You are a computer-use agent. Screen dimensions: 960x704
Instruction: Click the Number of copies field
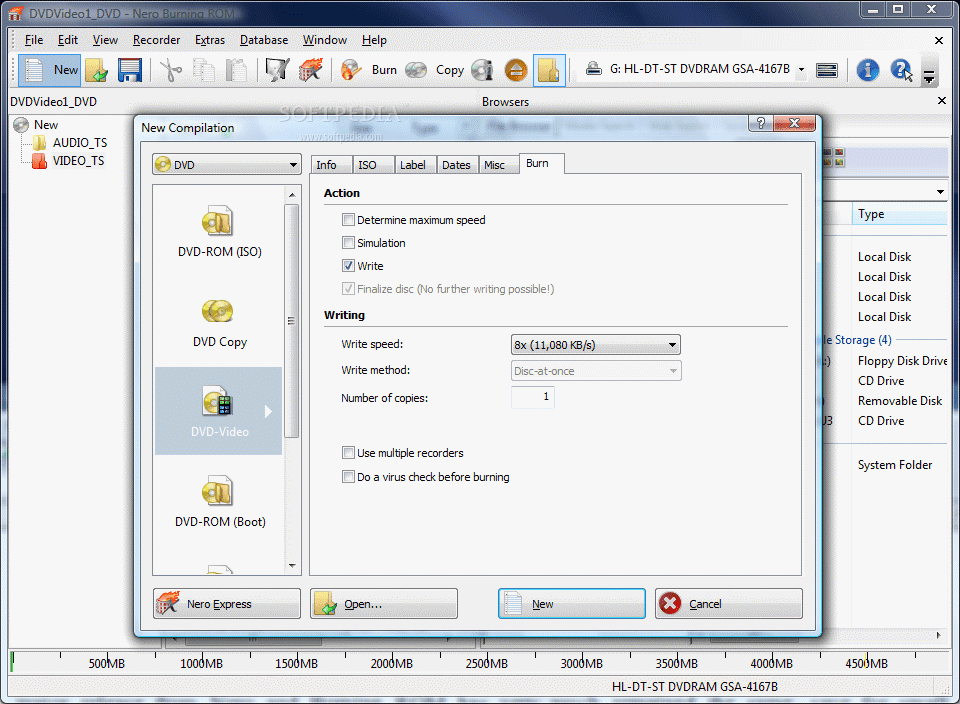coord(533,397)
